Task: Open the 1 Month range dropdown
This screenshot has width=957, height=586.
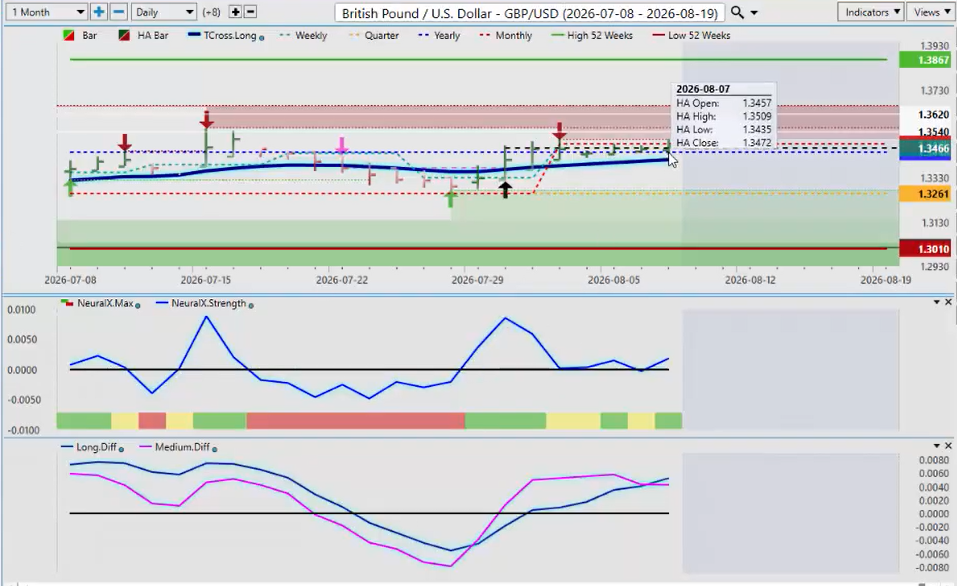Action: pyautogui.click(x=46, y=12)
